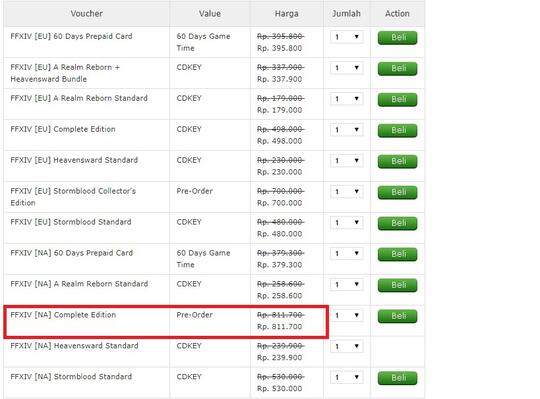The height and width of the screenshot is (399, 540).
Task: Select 'FFXIV [NA] 60 Days Prepaid Card' name
Action: 72,253
